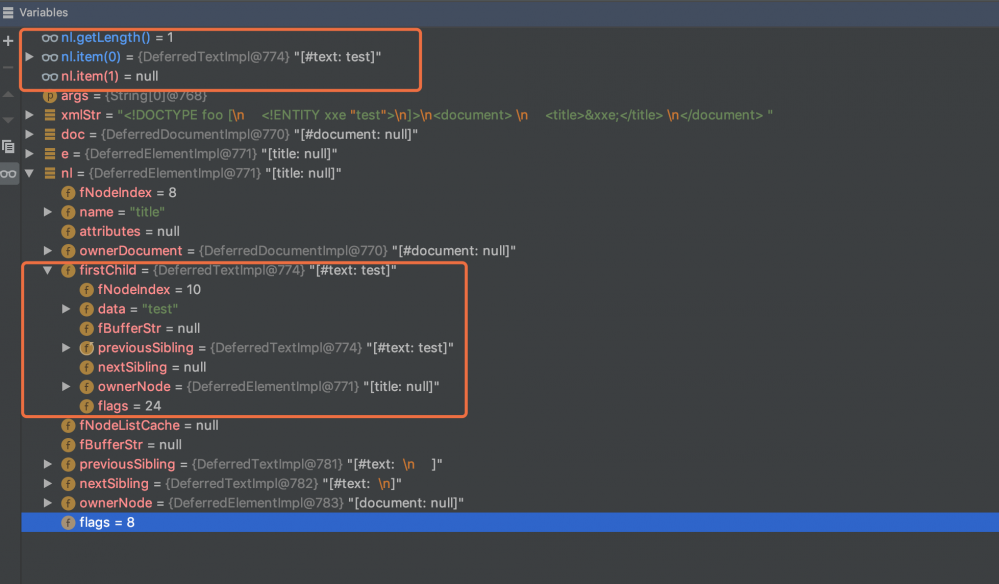Expand ownerNode DeferredElementImpl@783
This screenshot has height=584, width=999.
(x=48, y=503)
